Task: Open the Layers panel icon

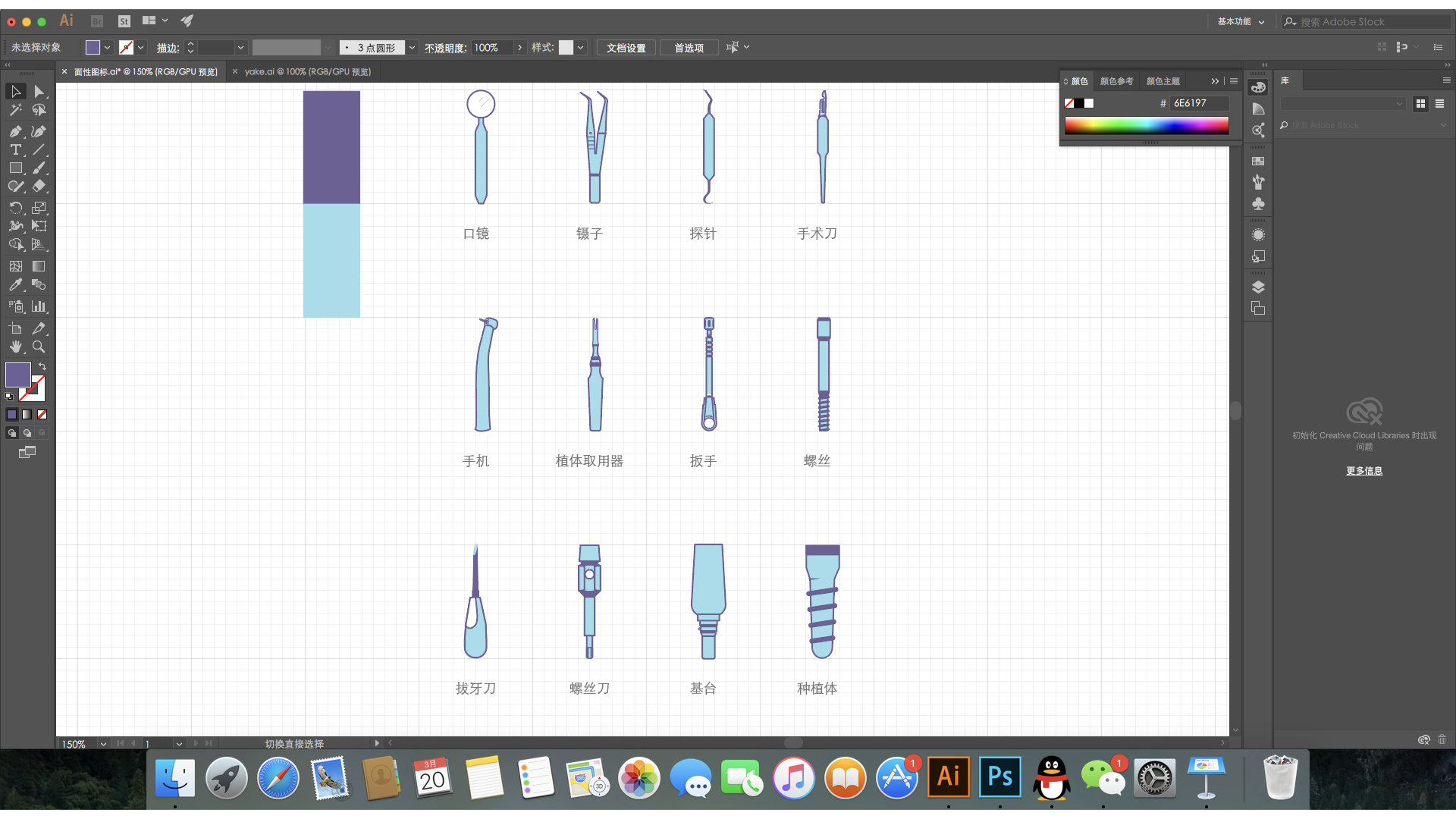Action: (x=1258, y=287)
